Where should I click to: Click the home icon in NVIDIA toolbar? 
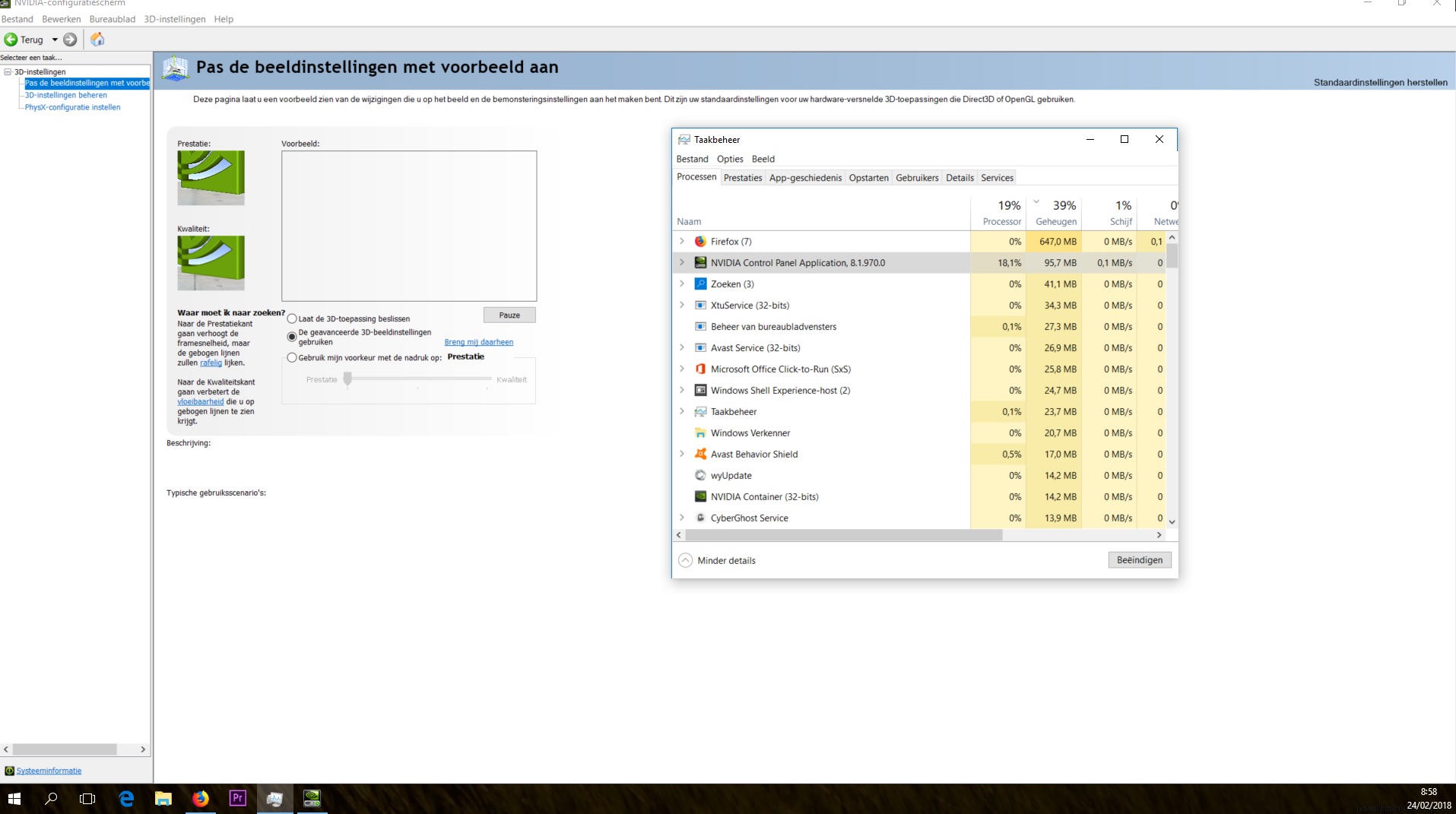pyautogui.click(x=97, y=40)
